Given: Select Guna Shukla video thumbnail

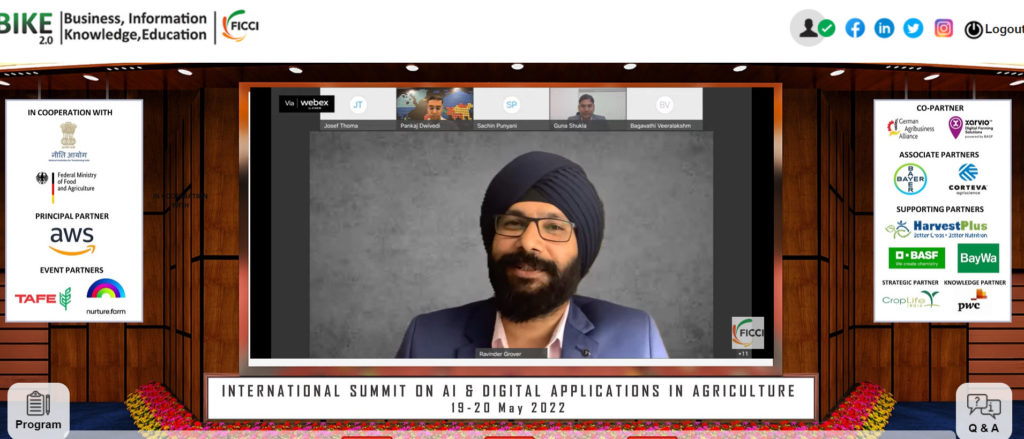Looking at the screenshot, I should click(x=587, y=109).
